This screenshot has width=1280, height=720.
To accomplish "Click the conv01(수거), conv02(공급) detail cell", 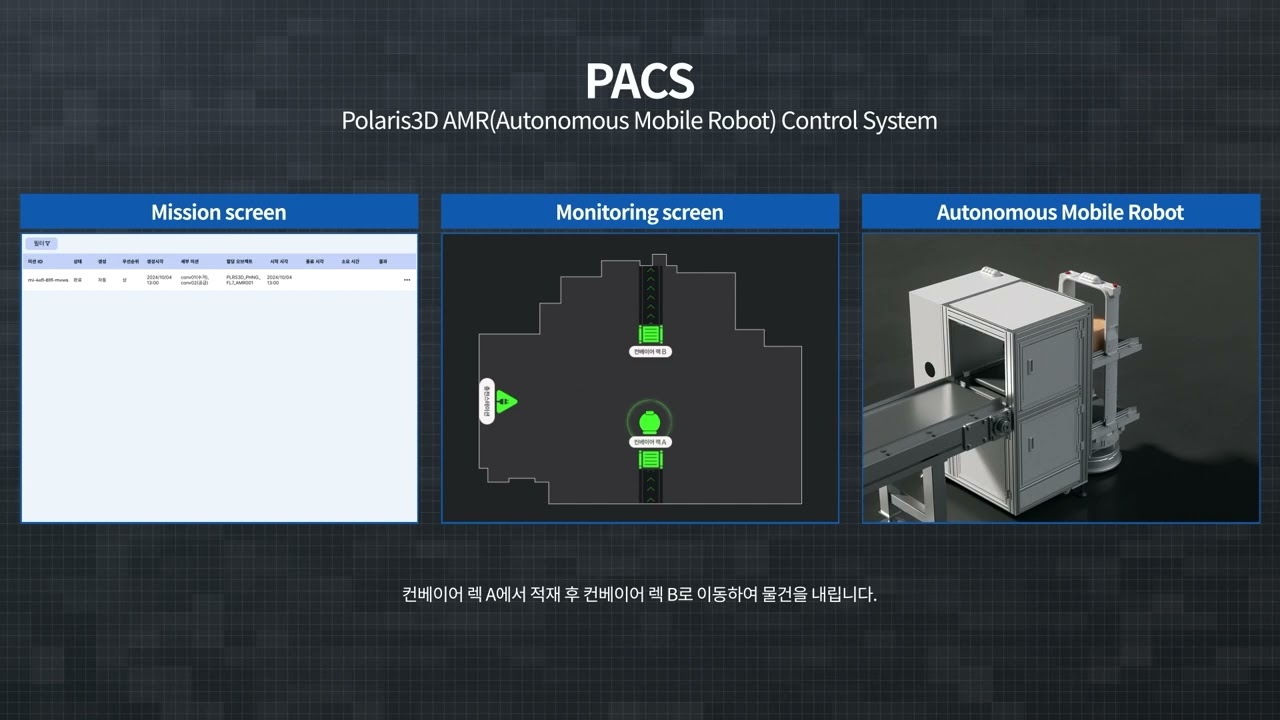I will (x=196, y=280).
